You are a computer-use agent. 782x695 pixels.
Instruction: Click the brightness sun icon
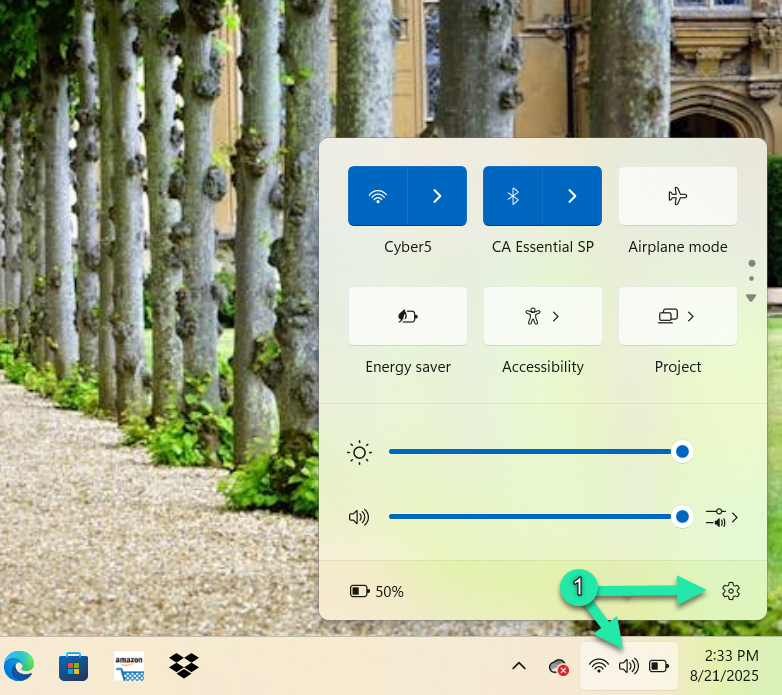359,453
